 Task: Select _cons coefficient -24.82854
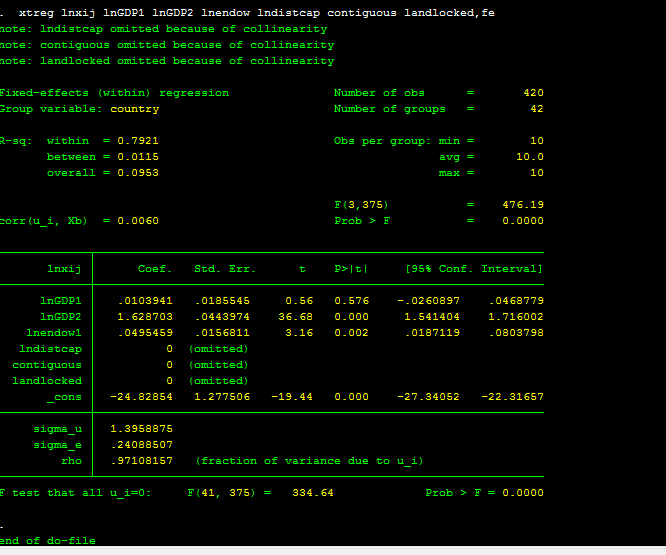pos(141,397)
